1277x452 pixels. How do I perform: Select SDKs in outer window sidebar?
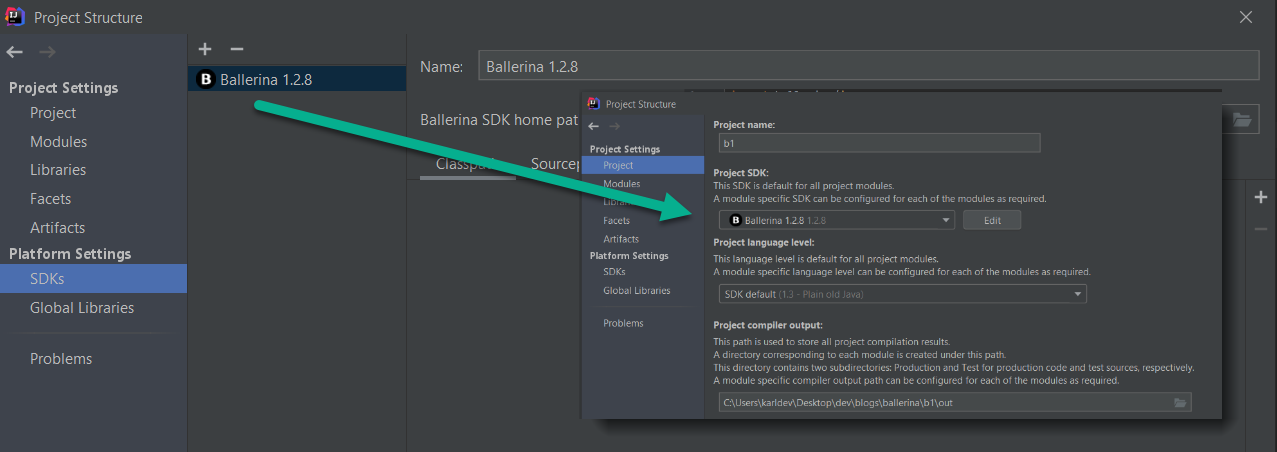(x=93, y=279)
